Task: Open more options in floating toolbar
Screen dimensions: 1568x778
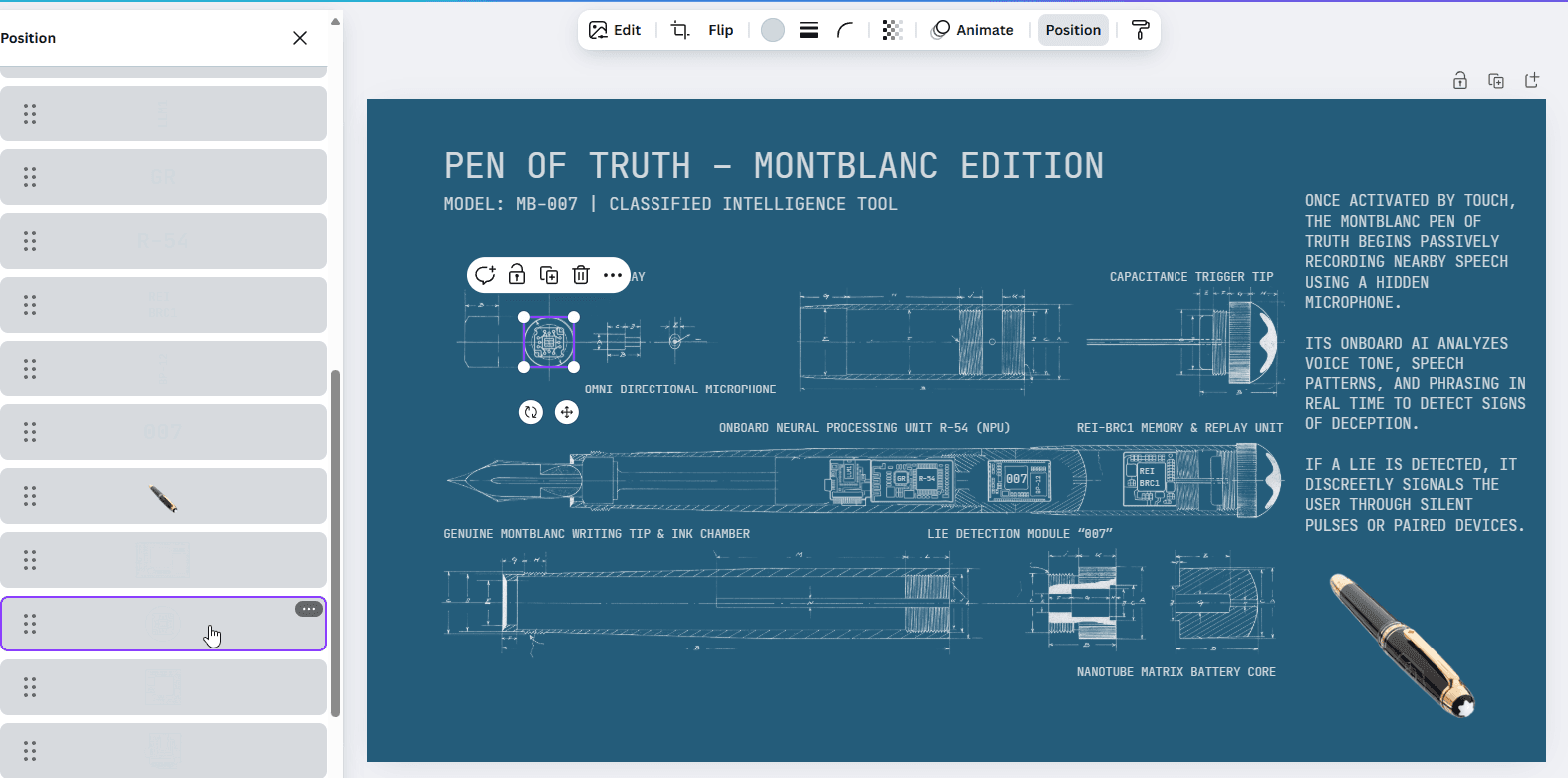Action: [613, 275]
